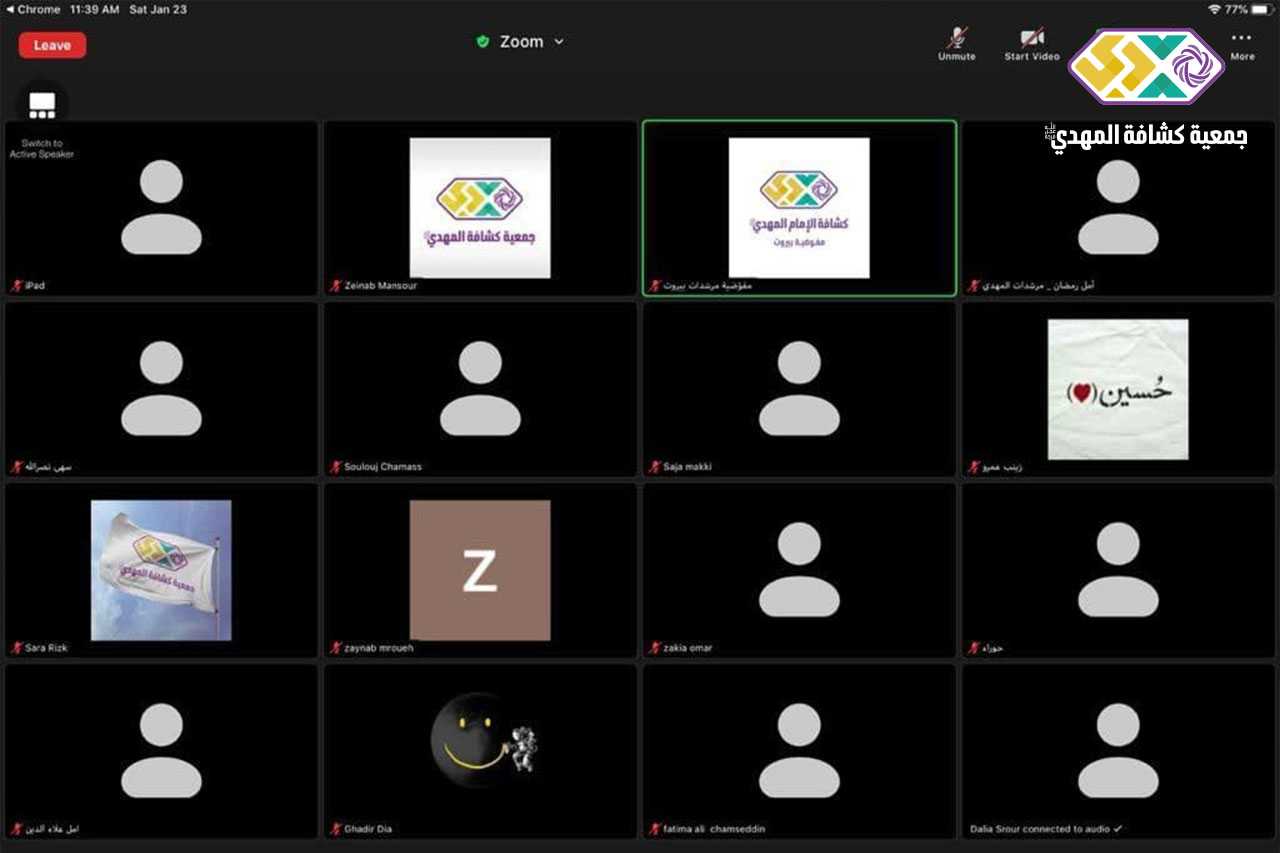This screenshot has width=1280, height=853.
Task: Click zaynab mroueh's Z avatar
Action: (x=480, y=570)
